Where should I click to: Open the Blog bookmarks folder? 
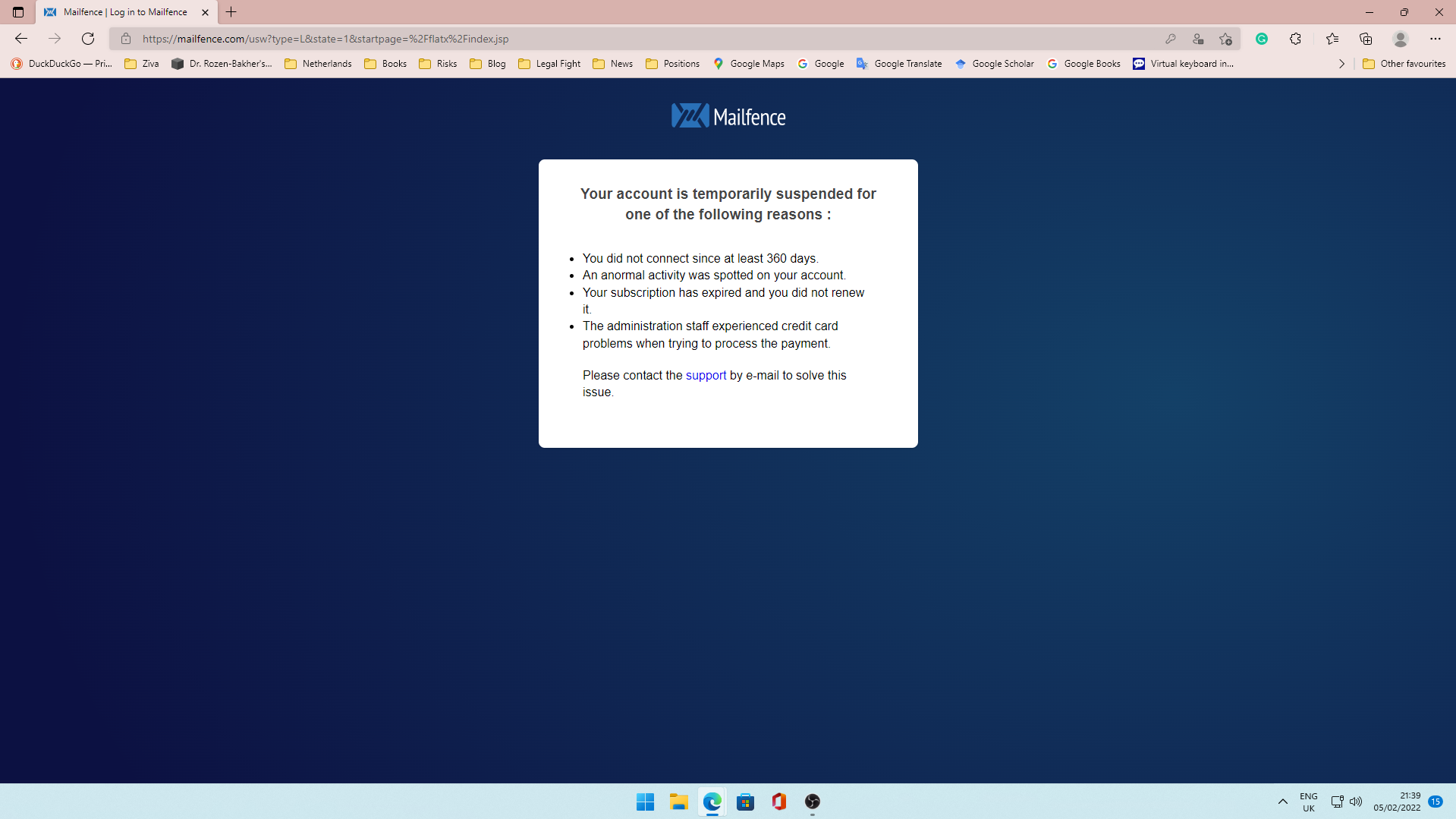click(x=488, y=64)
